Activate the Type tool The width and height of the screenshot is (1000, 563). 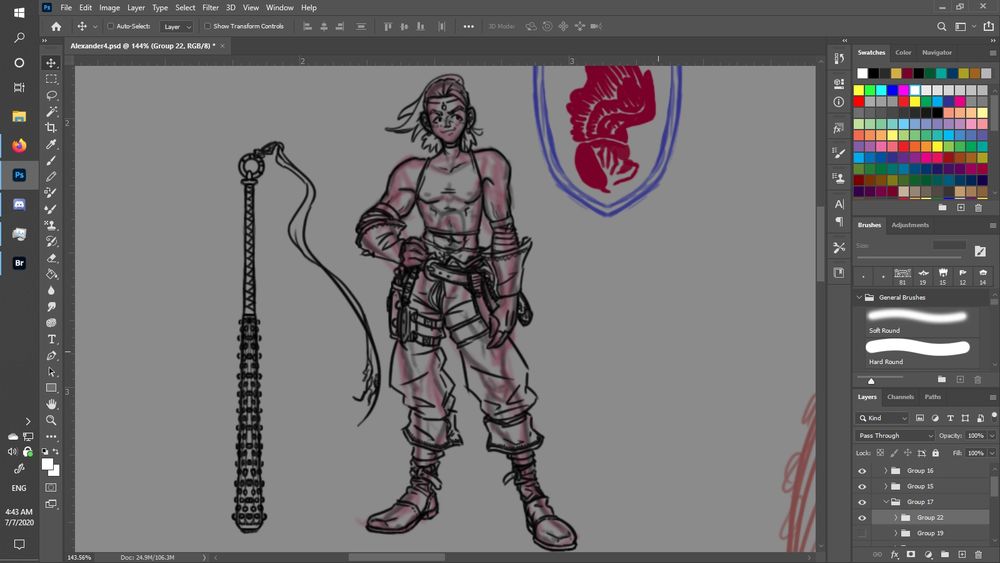coord(51,339)
